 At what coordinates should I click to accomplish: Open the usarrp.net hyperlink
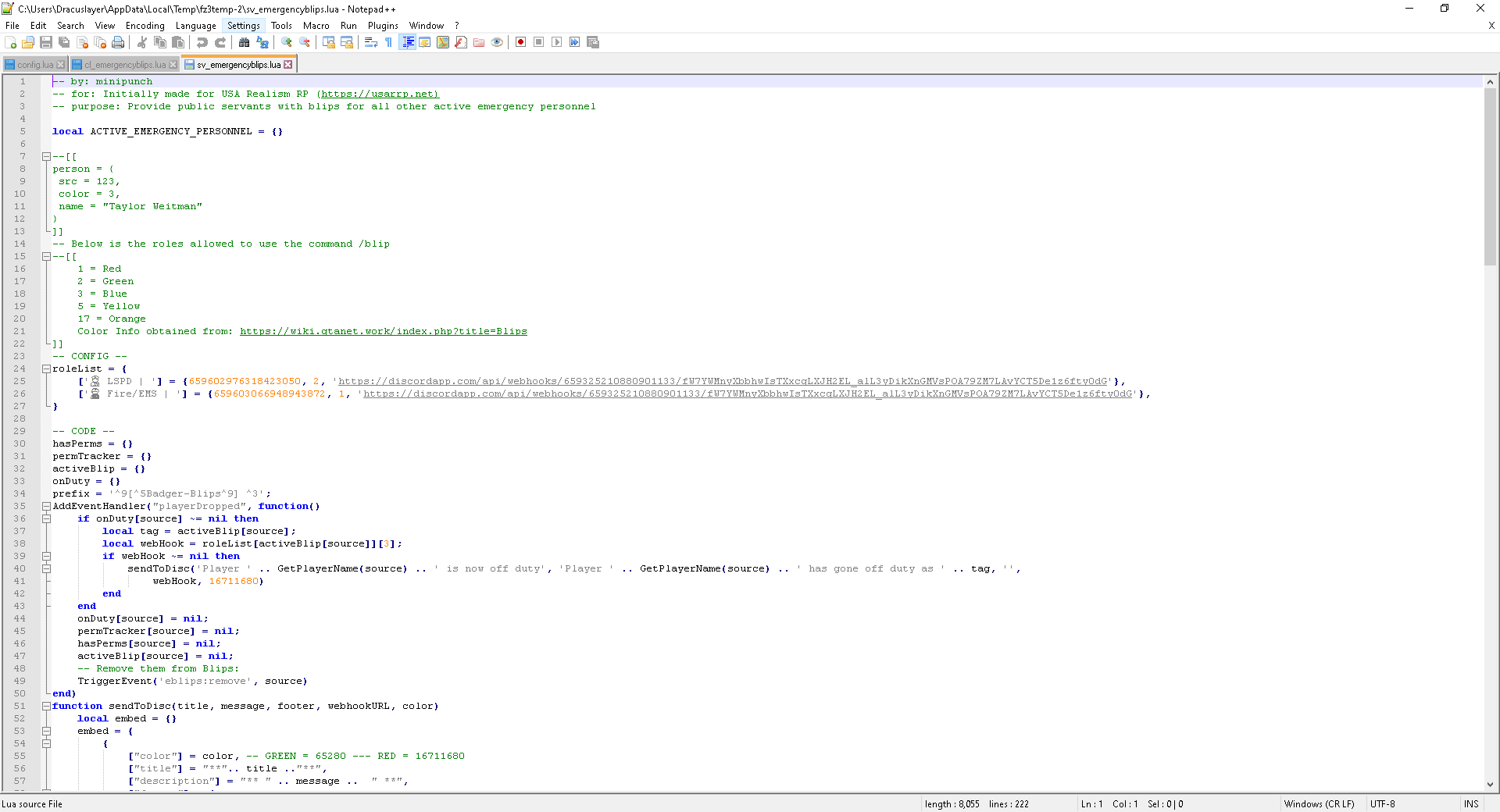click(x=378, y=94)
